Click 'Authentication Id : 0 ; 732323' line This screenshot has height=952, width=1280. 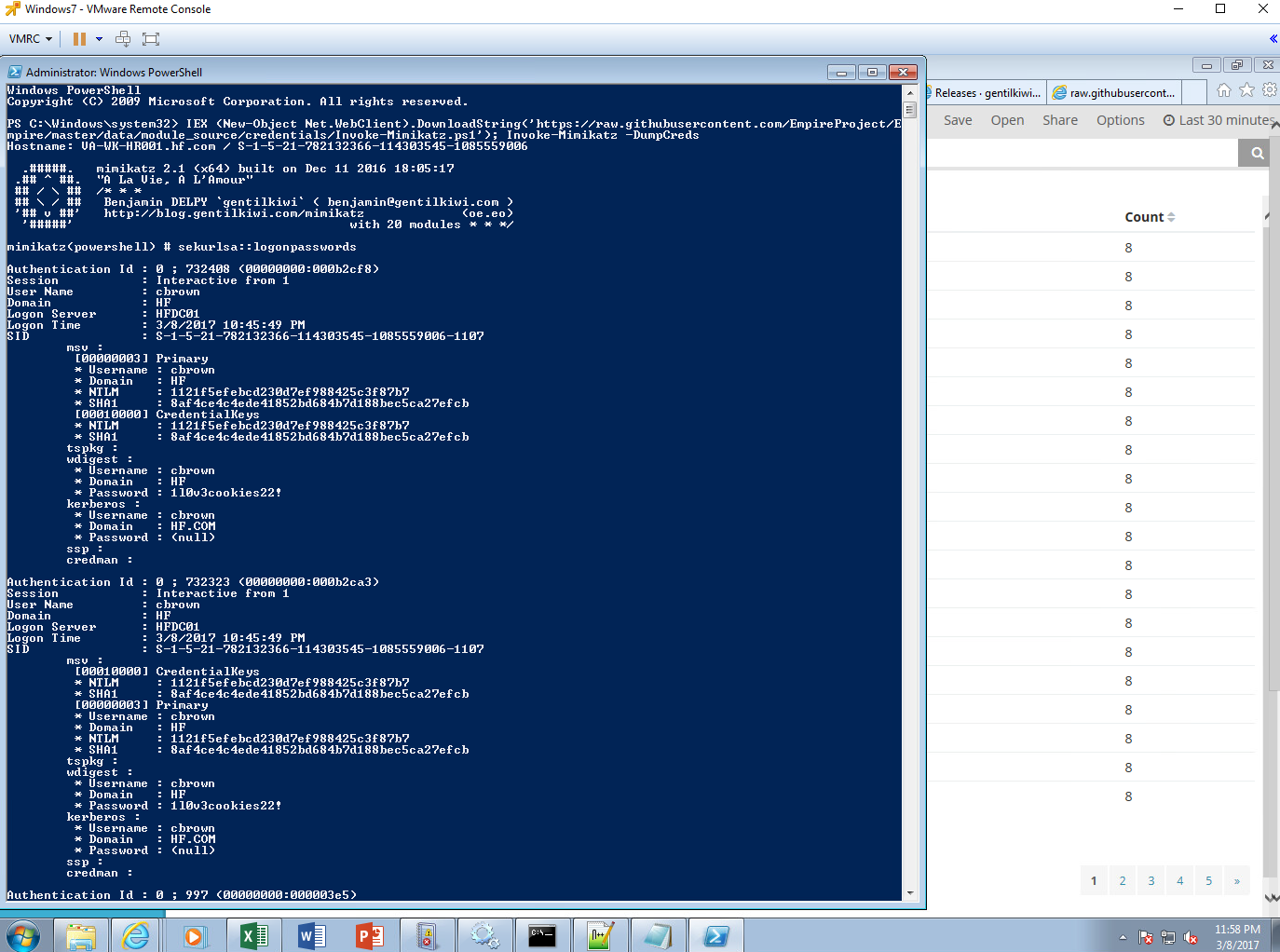(x=193, y=582)
